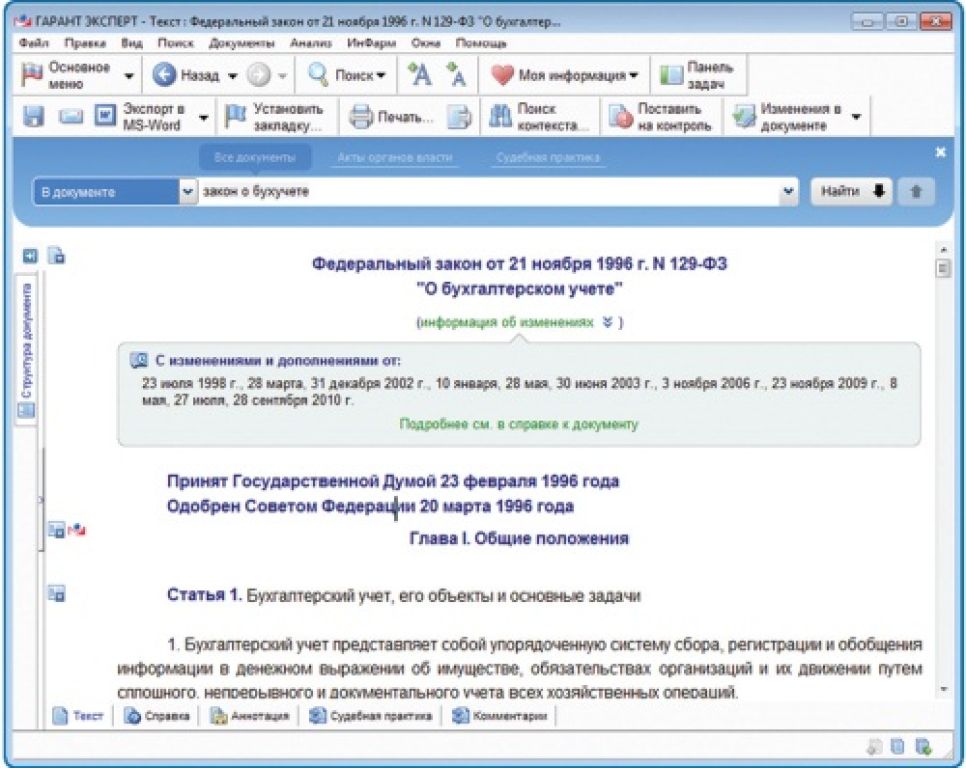The height and width of the screenshot is (768, 966).
Task: Open the Помощь menu
Action: coord(481,43)
